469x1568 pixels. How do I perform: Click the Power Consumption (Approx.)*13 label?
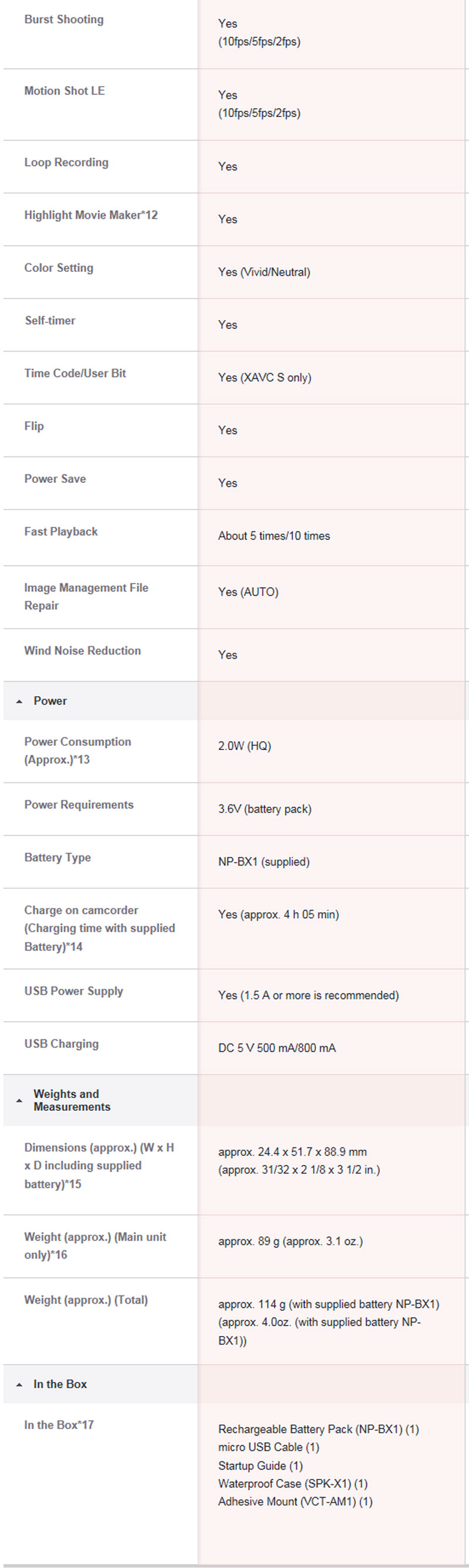pyautogui.click(x=77, y=751)
